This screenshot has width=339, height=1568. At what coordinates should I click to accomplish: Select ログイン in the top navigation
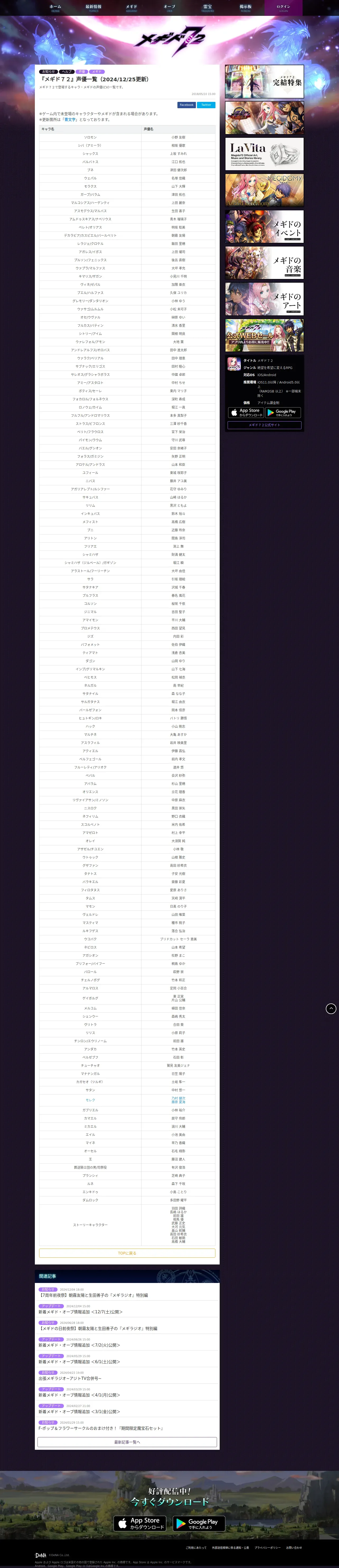click(x=284, y=8)
